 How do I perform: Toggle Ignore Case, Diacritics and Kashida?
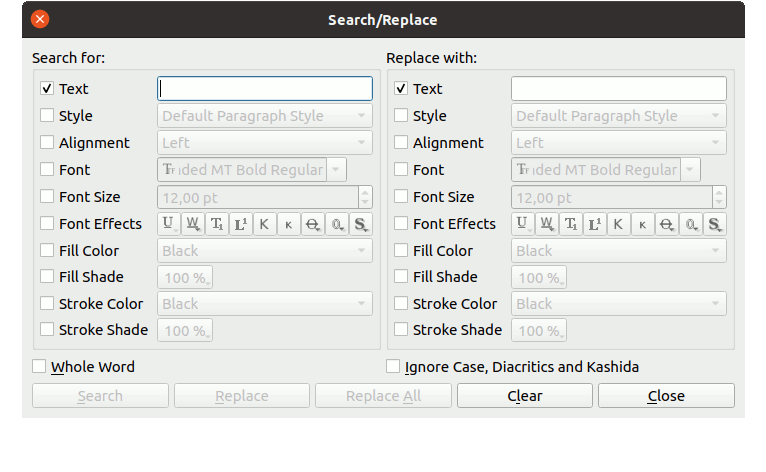(394, 367)
